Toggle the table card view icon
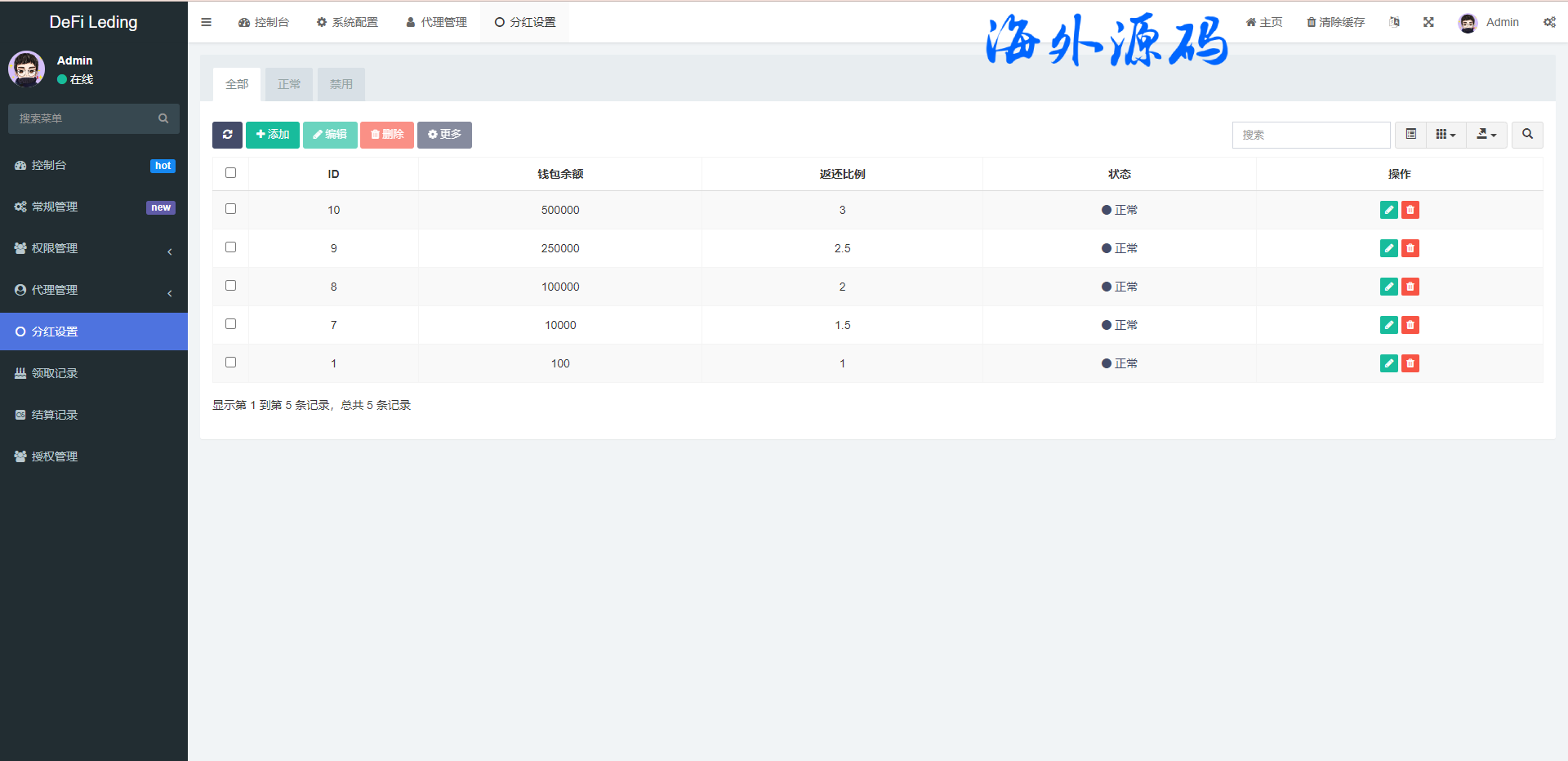 [x=1410, y=135]
